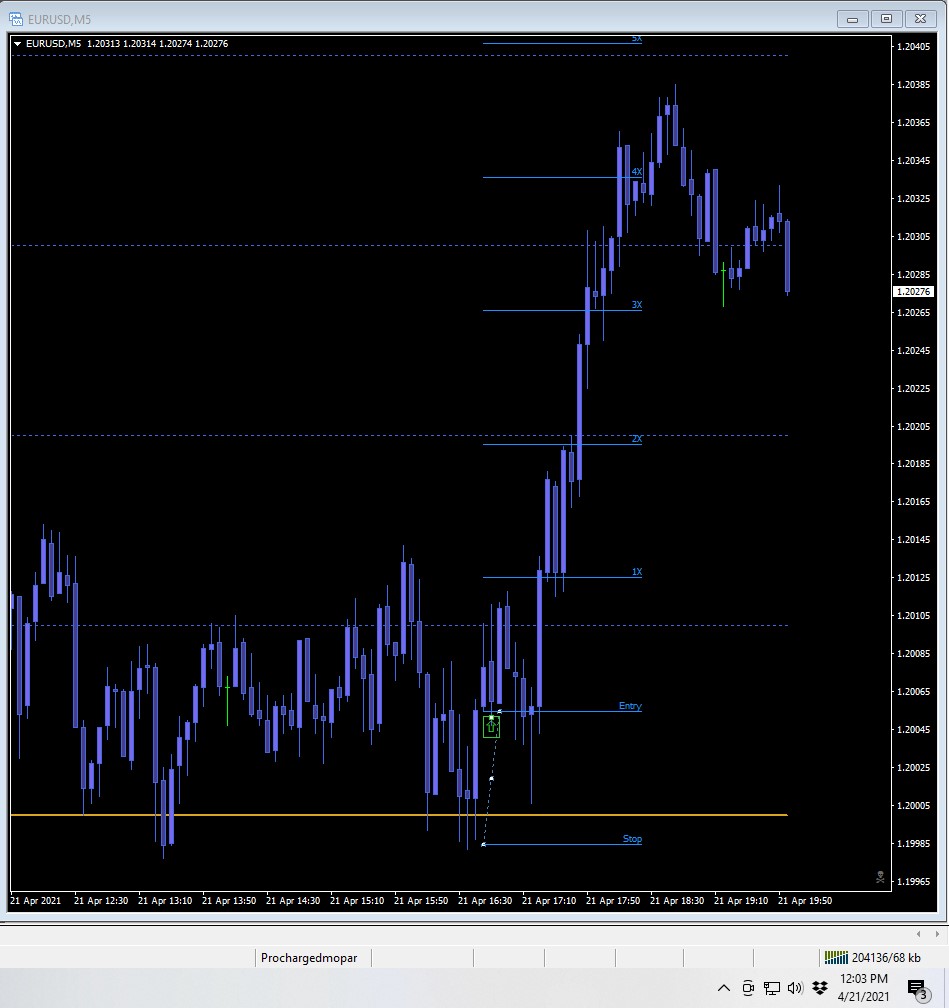
Task: Click the right scroll arrow below chart
Action: coord(937,933)
